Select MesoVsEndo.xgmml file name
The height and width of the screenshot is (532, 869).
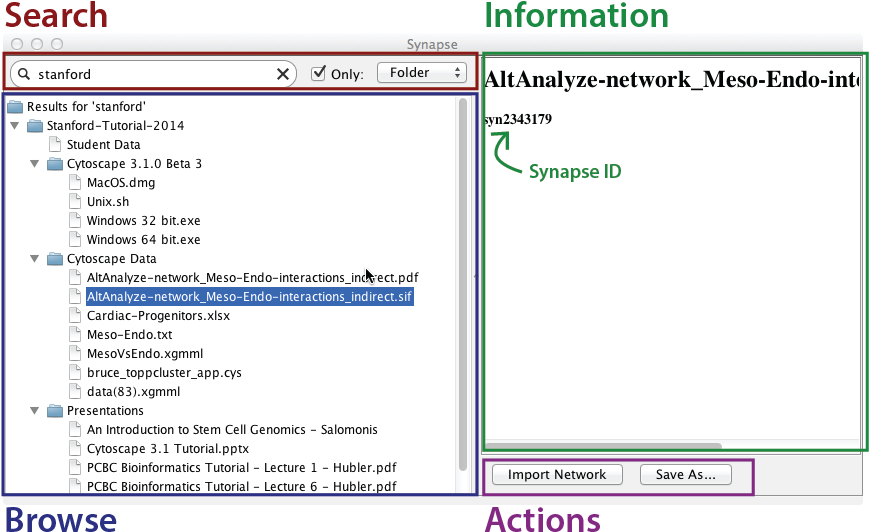(145, 354)
